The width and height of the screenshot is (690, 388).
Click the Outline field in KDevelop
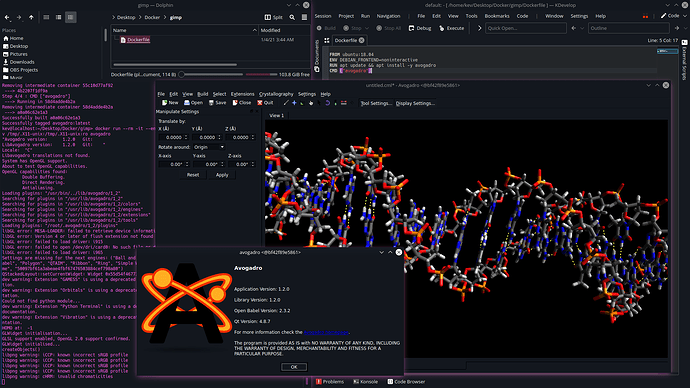point(628,28)
